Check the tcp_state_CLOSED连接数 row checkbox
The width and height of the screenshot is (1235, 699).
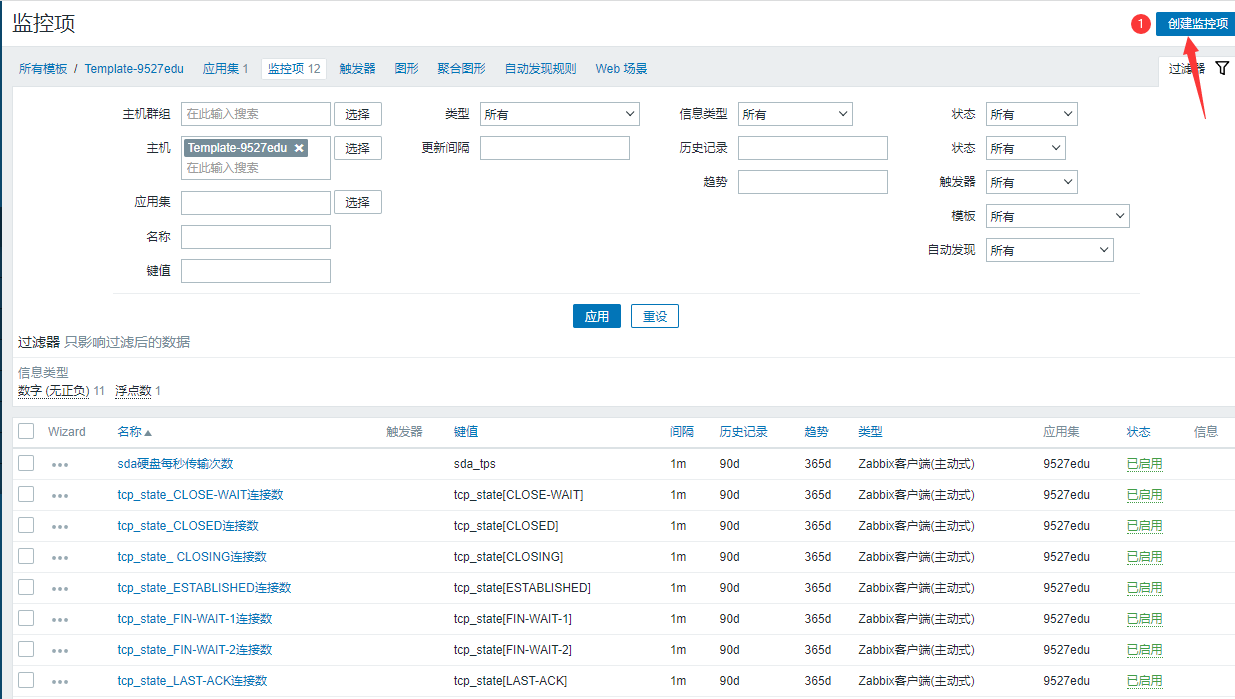point(26,525)
